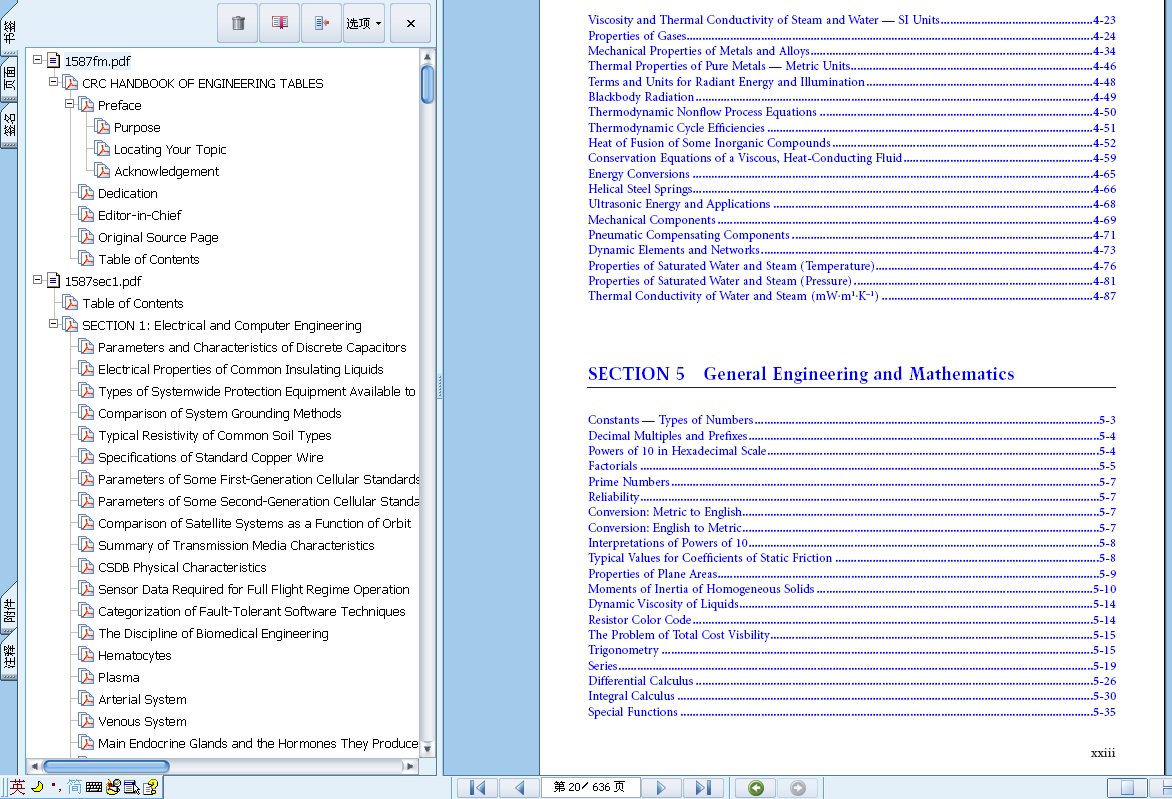Go to the last page
The width and height of the screenshot is (1172, 799).
tap(703, 788)
